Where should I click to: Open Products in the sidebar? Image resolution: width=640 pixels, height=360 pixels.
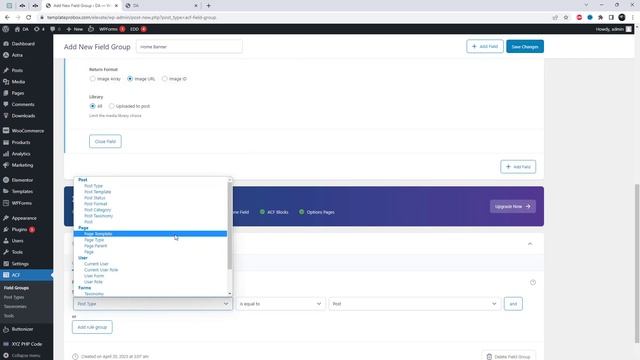(x=21, y=142)
